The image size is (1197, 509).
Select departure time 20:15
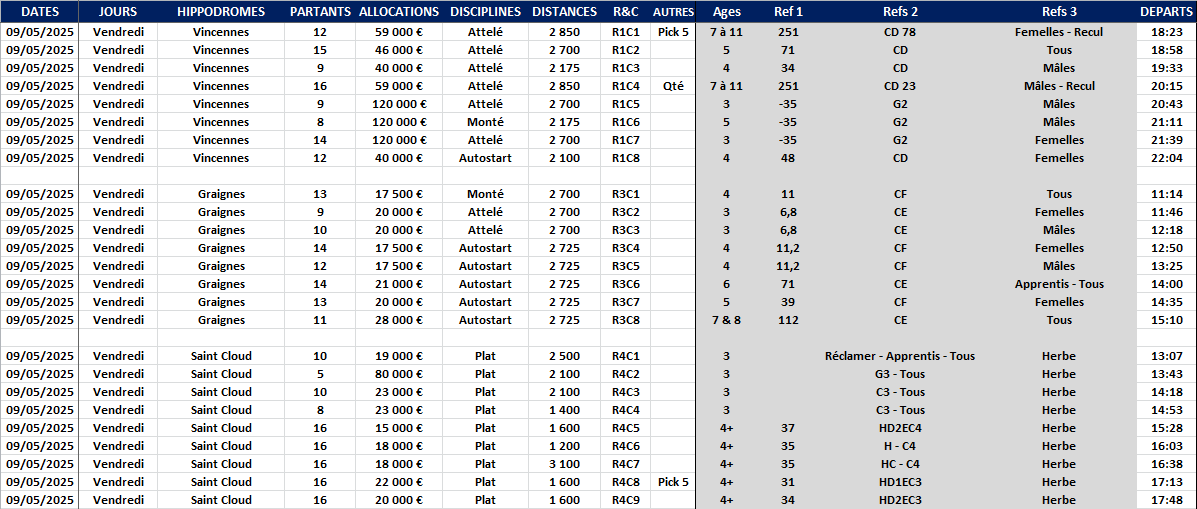click(x=1166, y=86)
